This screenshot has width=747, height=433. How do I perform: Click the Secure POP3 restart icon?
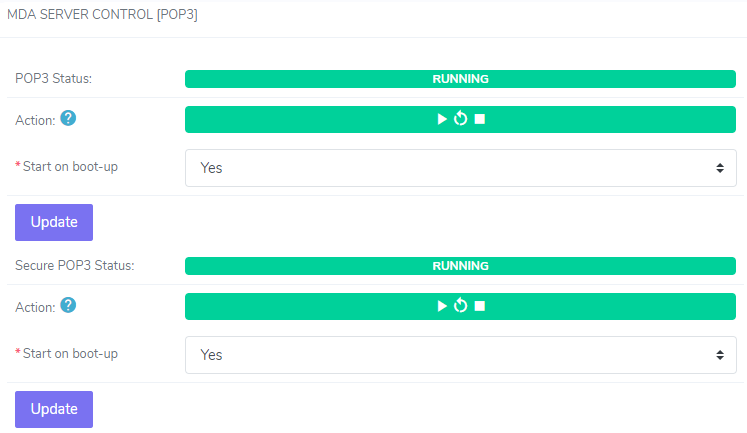(x=460, y=306)
